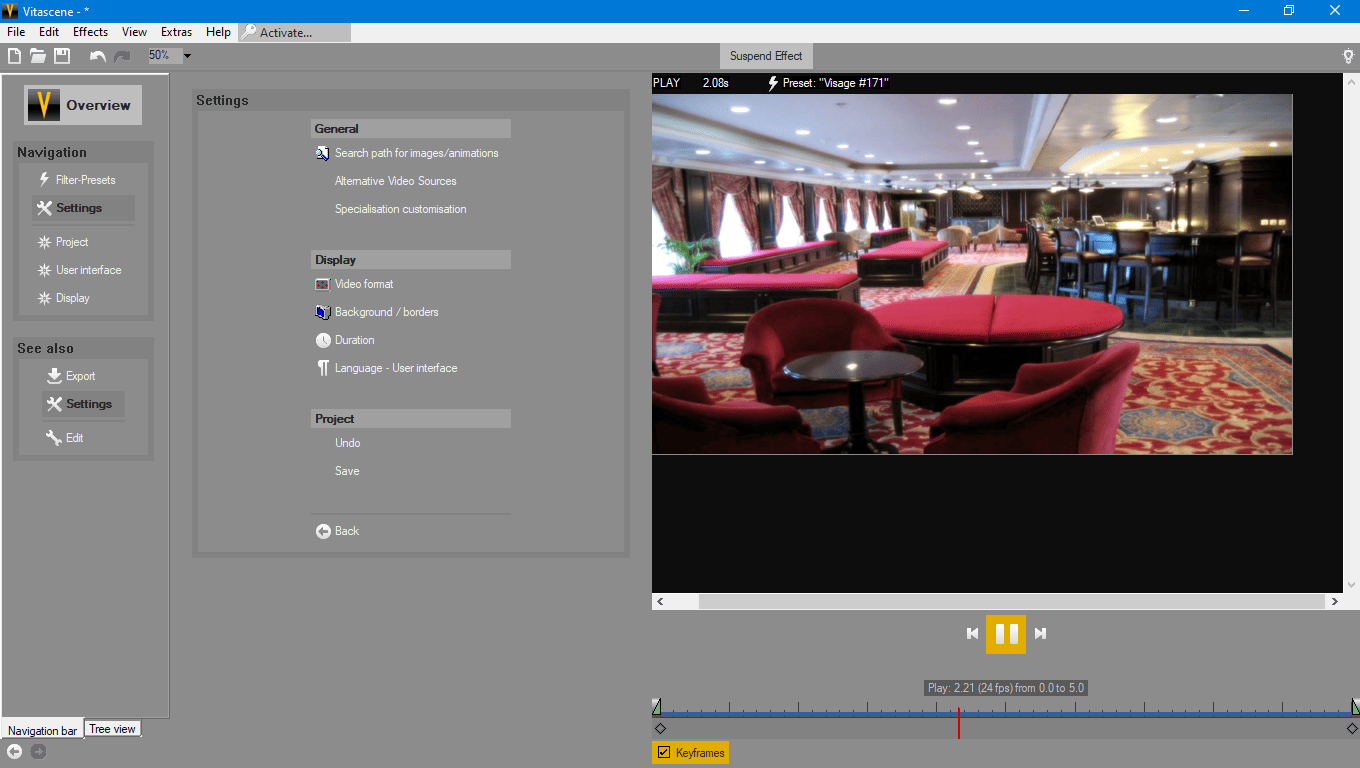Click the preview video thumbnail
The height and width of the screenshot is (768, 1360).
tap(972, 274)
